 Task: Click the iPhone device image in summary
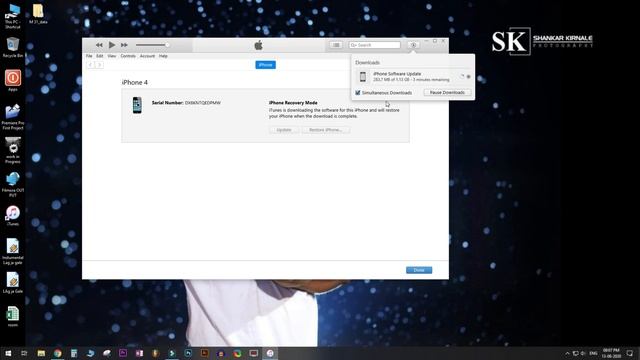(x=137, y=105)
